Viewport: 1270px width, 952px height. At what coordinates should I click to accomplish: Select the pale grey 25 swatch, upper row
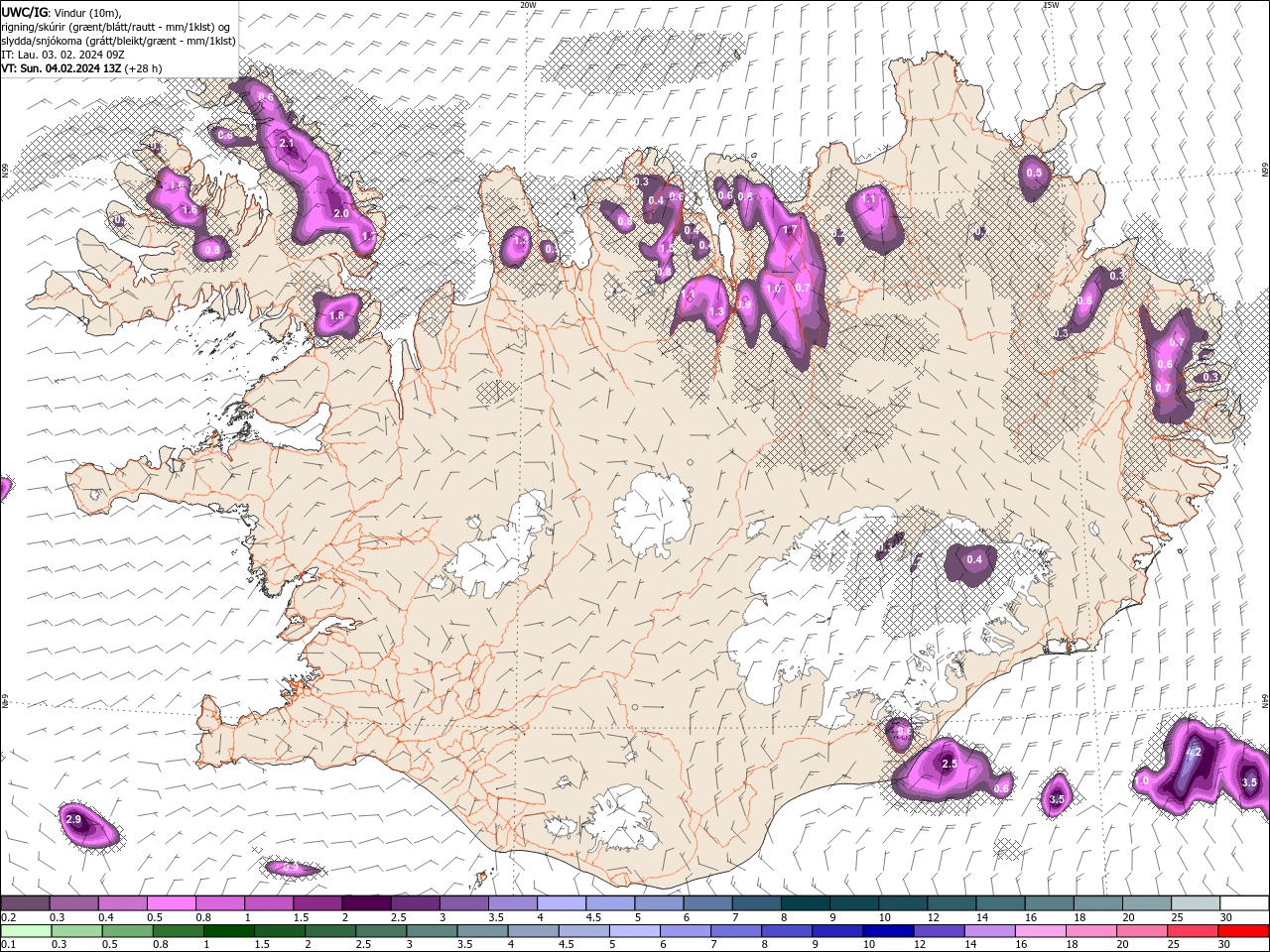(1195, 903)
